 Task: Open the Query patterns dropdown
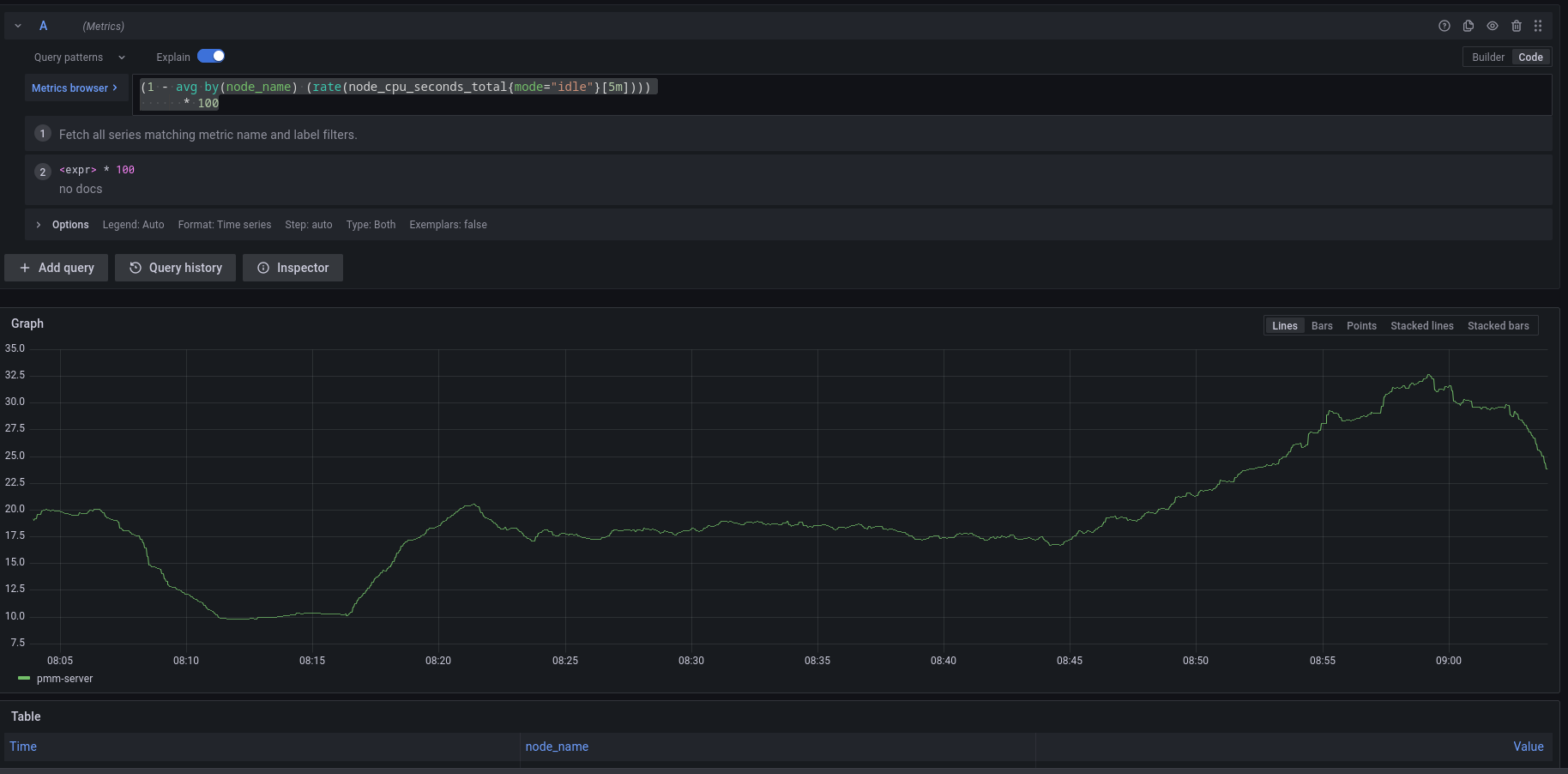pos(79,57)
